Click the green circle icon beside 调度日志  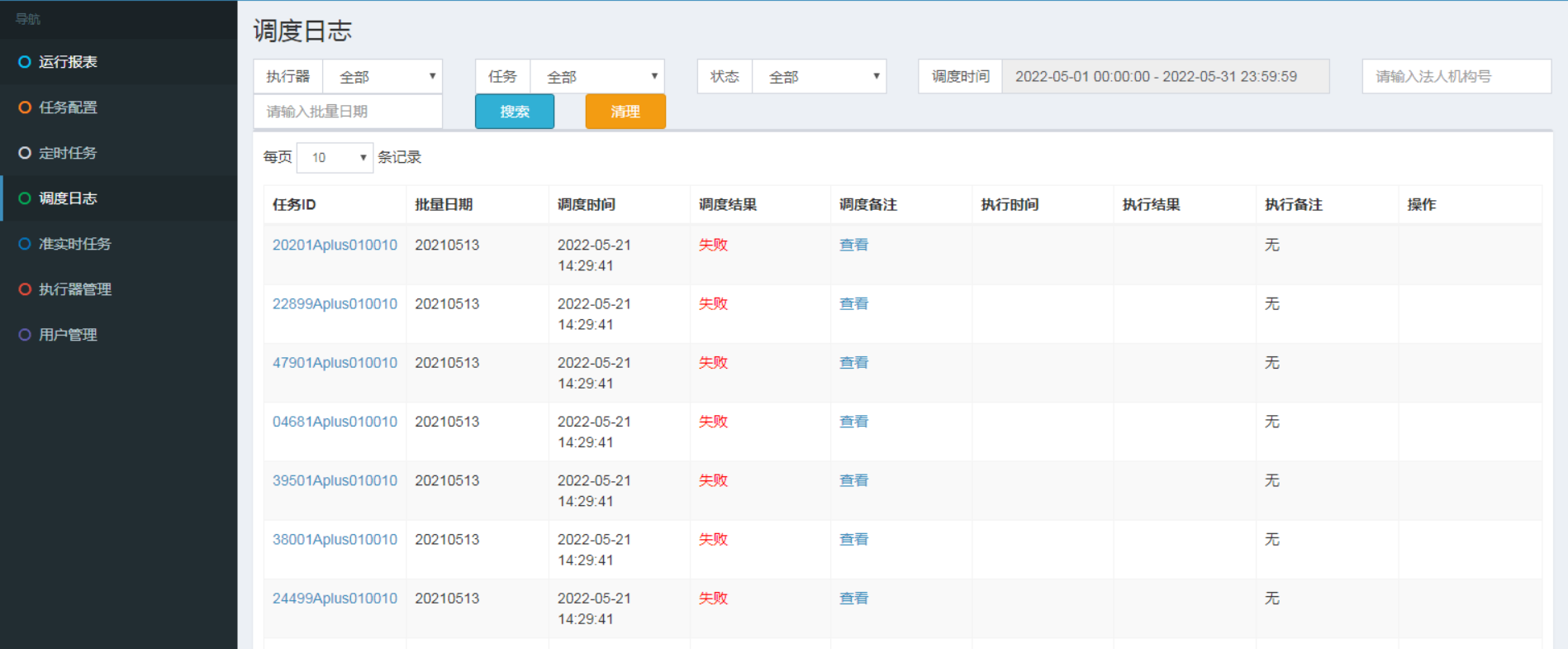[25, 198]
